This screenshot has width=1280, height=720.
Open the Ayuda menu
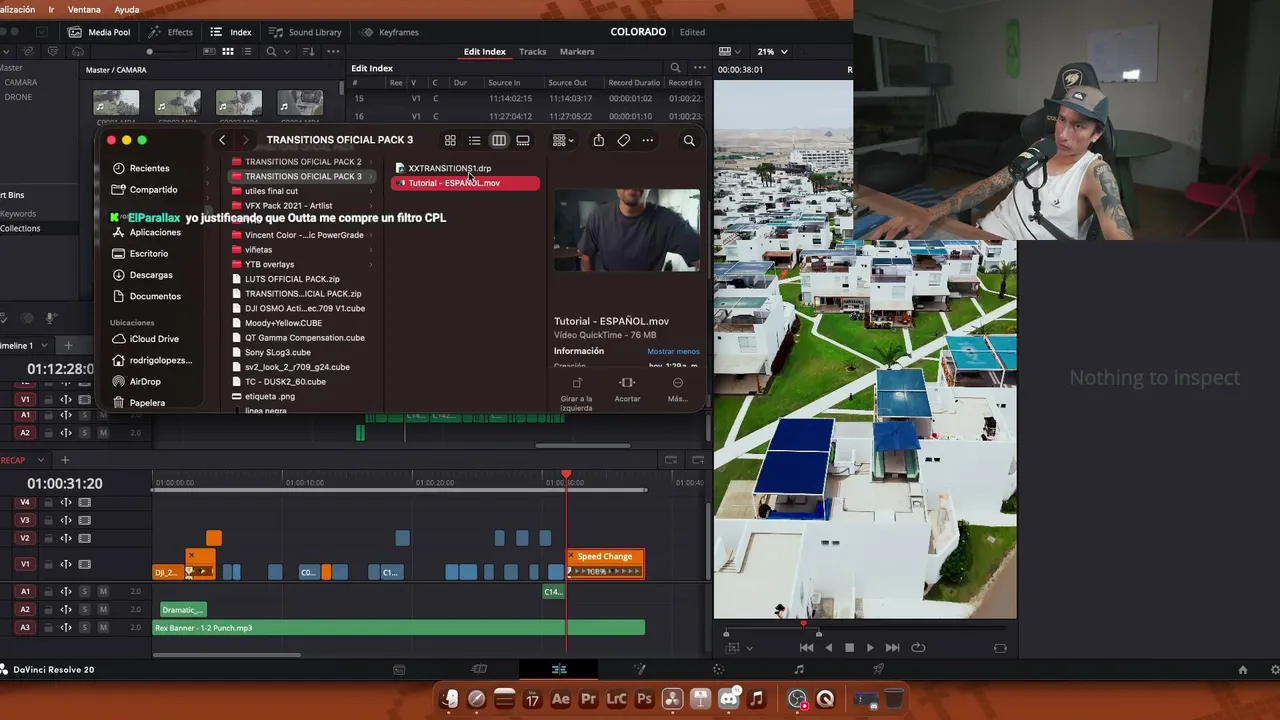click(127, 9)
